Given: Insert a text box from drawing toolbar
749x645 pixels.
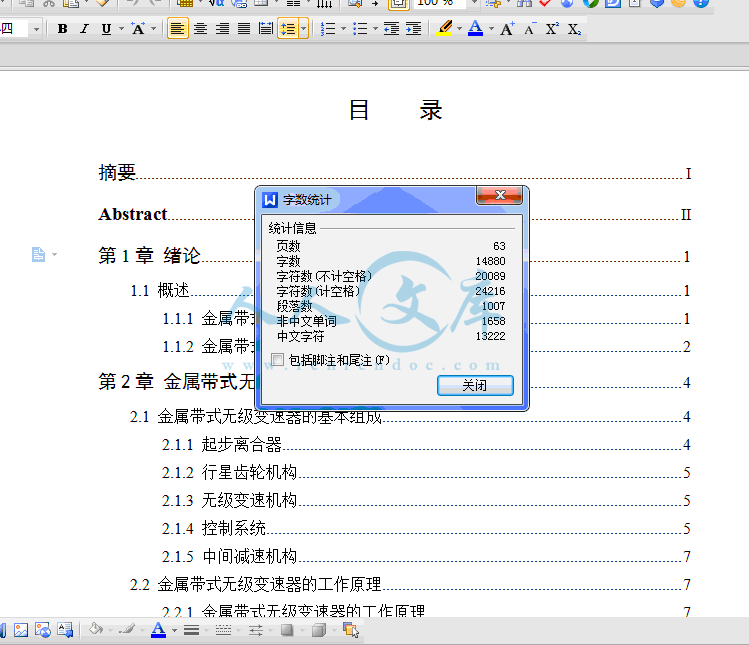Looking at the screenshot, I should point(64,630).
